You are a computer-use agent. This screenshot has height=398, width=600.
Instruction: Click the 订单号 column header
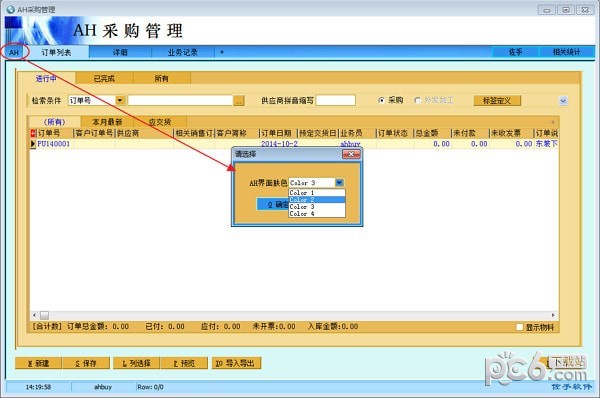click(54, 133)
